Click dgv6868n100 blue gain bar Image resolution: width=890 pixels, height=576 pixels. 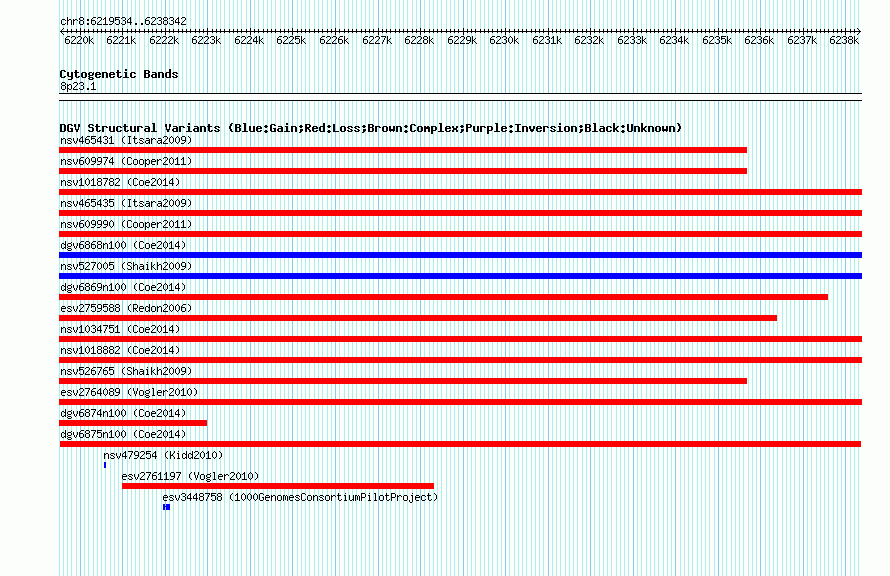460,255
